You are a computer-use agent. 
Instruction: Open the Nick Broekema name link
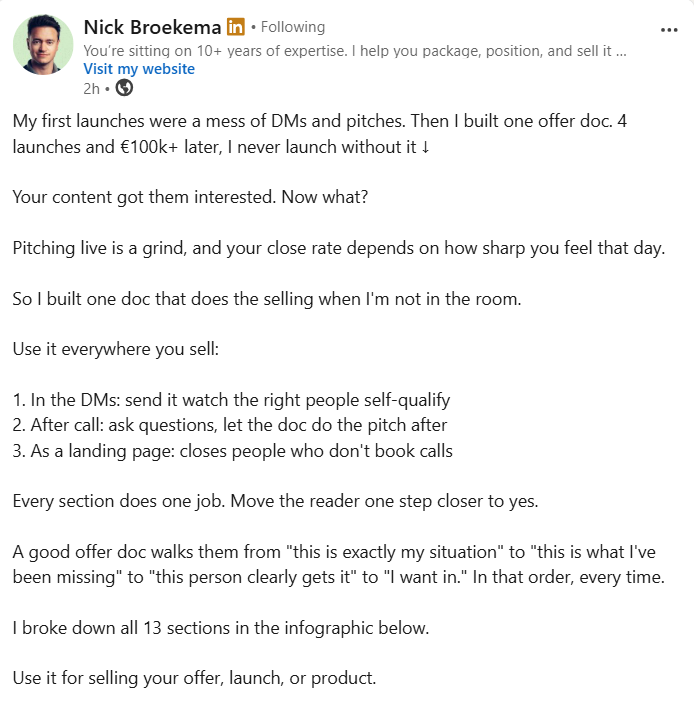point(152,27)
